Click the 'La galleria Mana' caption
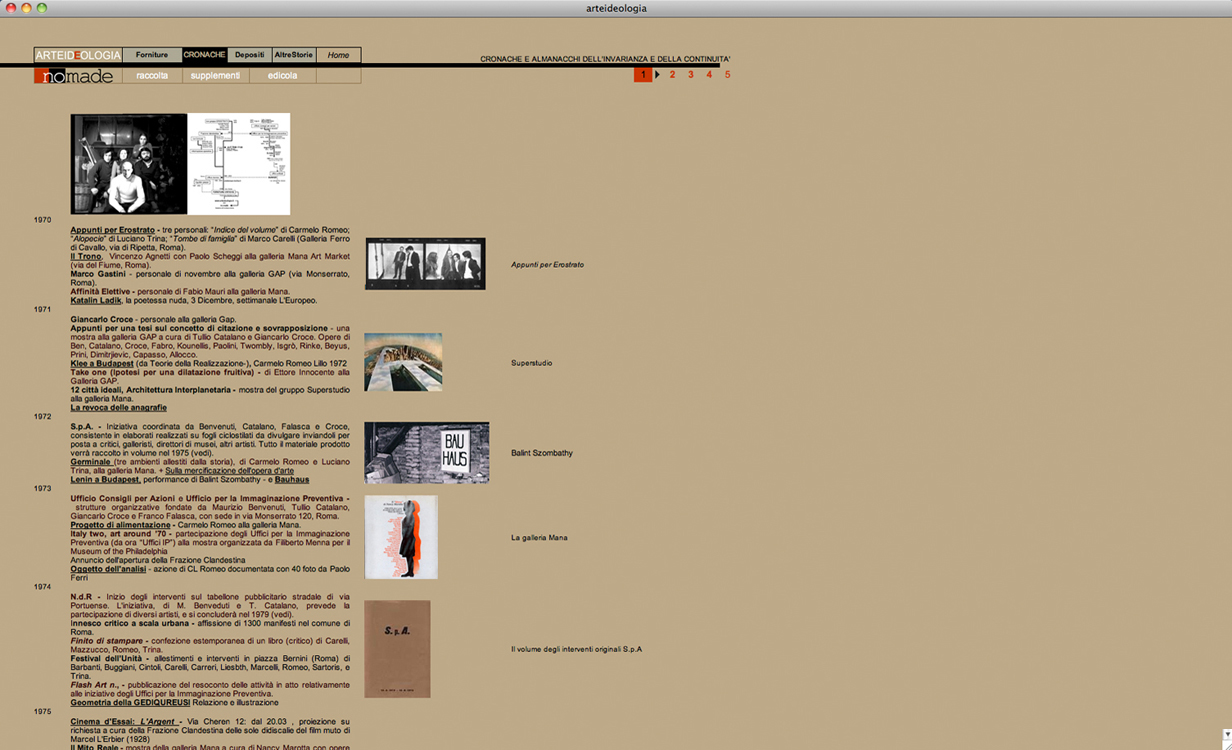 tap(539, 538)
